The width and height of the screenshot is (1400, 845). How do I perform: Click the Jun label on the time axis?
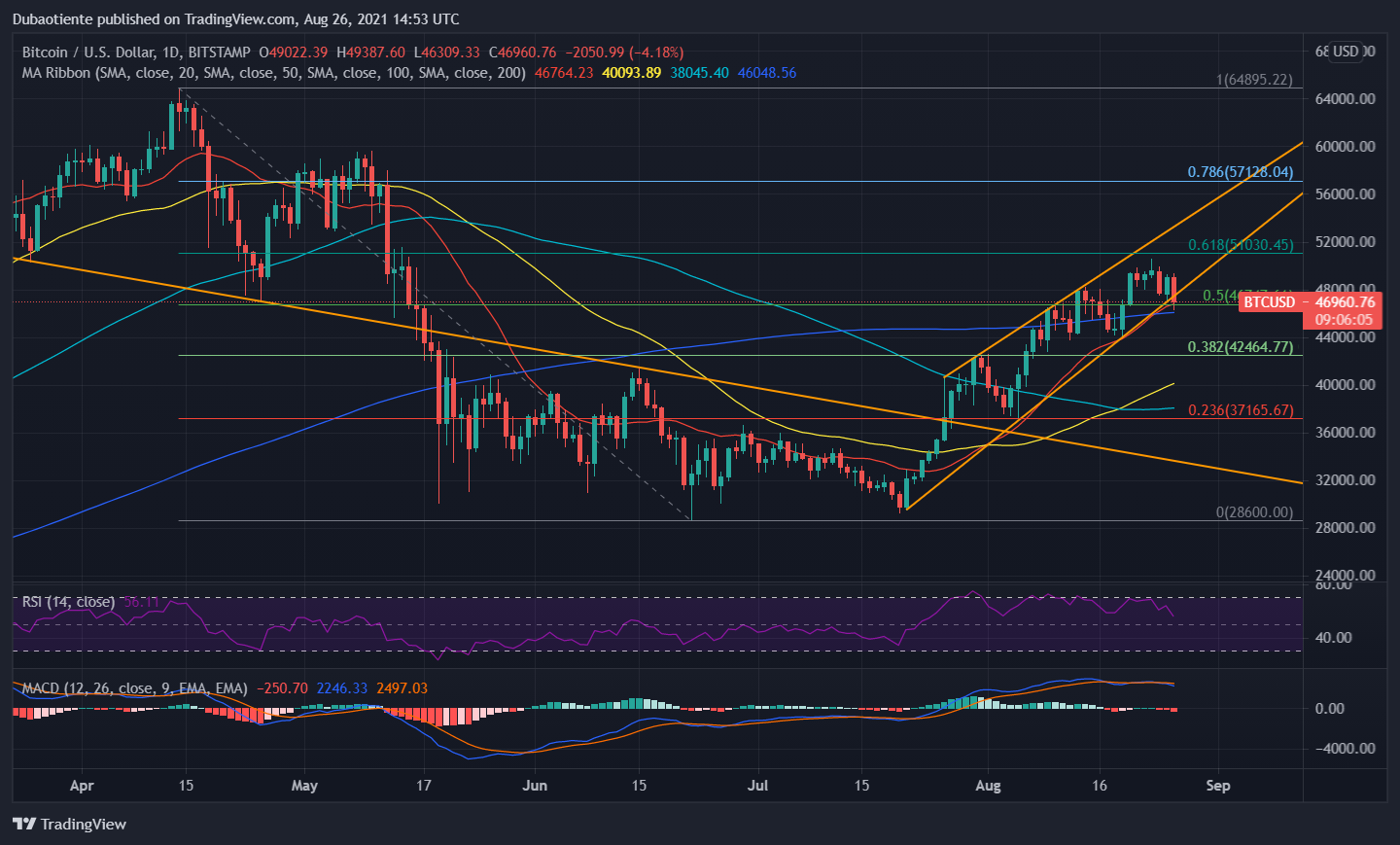(x=535, y=785)
